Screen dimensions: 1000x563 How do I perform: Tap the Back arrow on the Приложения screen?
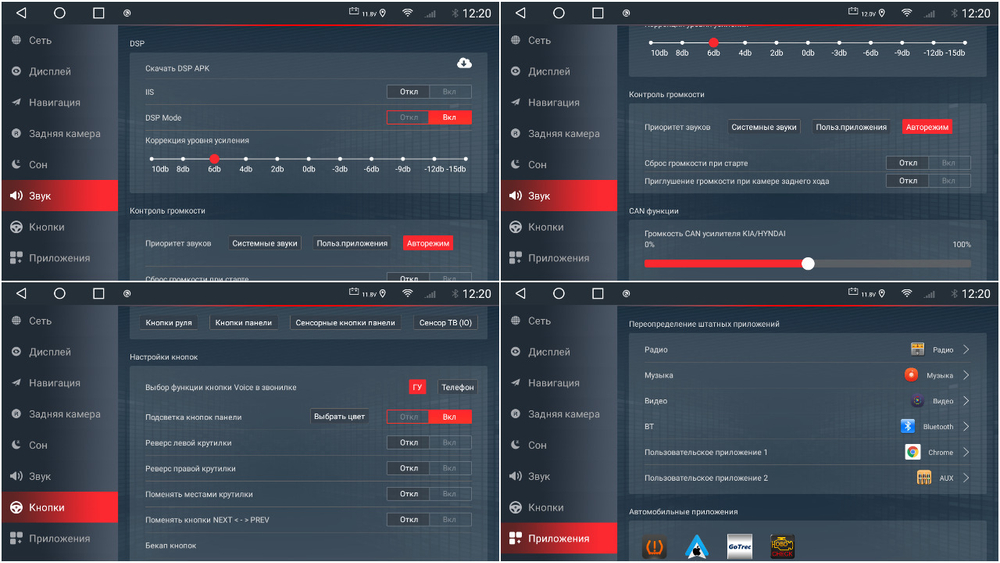tap(520, 293)
